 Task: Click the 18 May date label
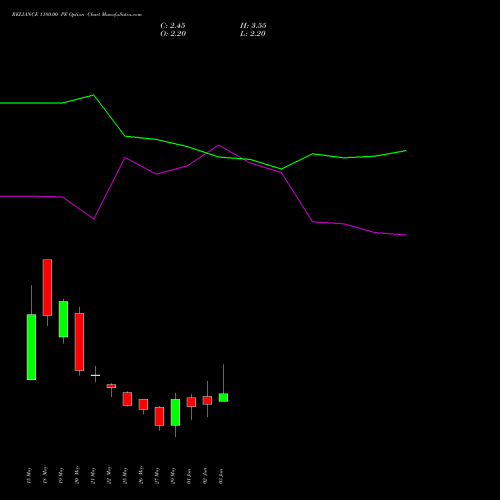[x=45, y=475]
